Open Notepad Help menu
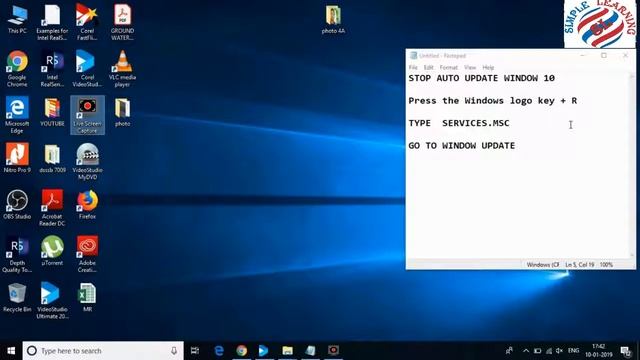640x360 pixels. click(488, 67)
